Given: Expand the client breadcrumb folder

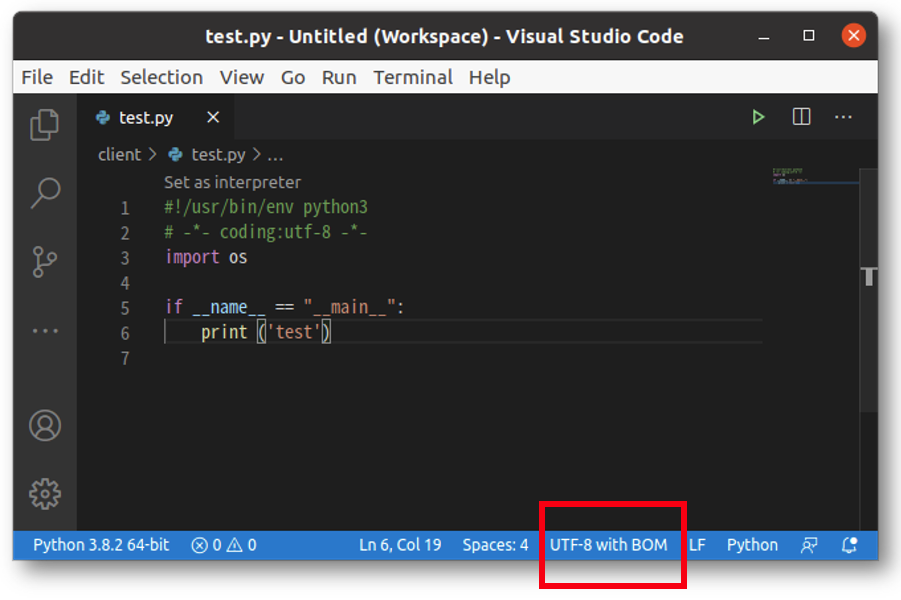Looking at the screenshot, I should click(119, 155).
